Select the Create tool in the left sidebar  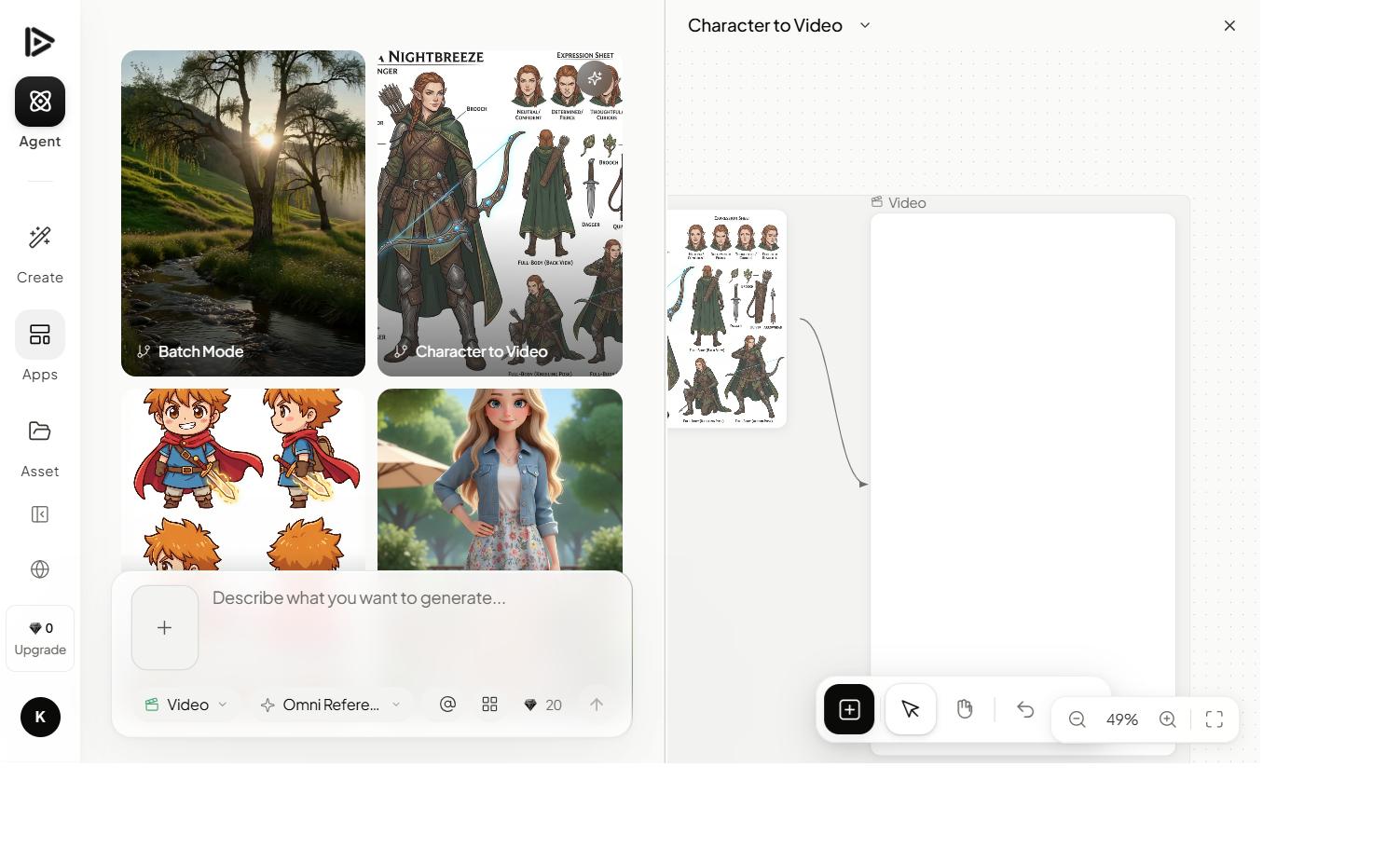(x=39, y=250)
